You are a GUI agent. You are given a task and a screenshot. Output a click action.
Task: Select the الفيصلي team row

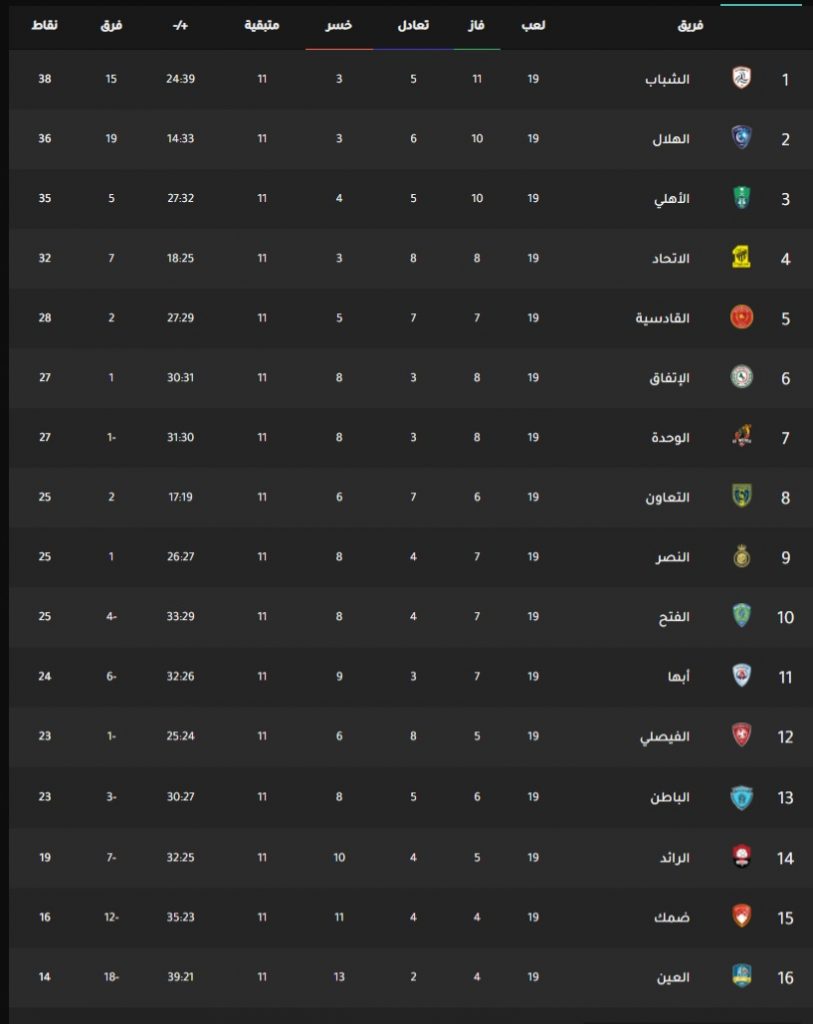pos(411,736)
